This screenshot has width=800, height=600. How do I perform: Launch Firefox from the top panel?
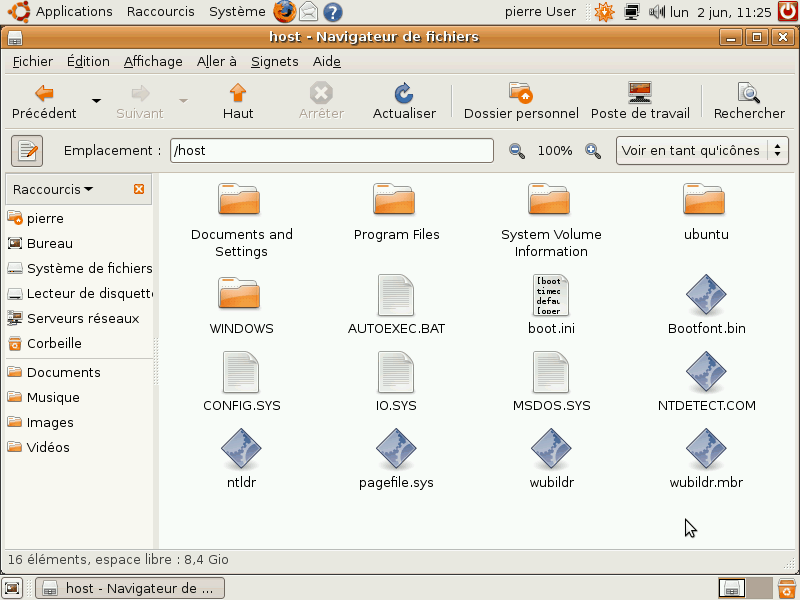pyautogui.click(x=284, y=12)
